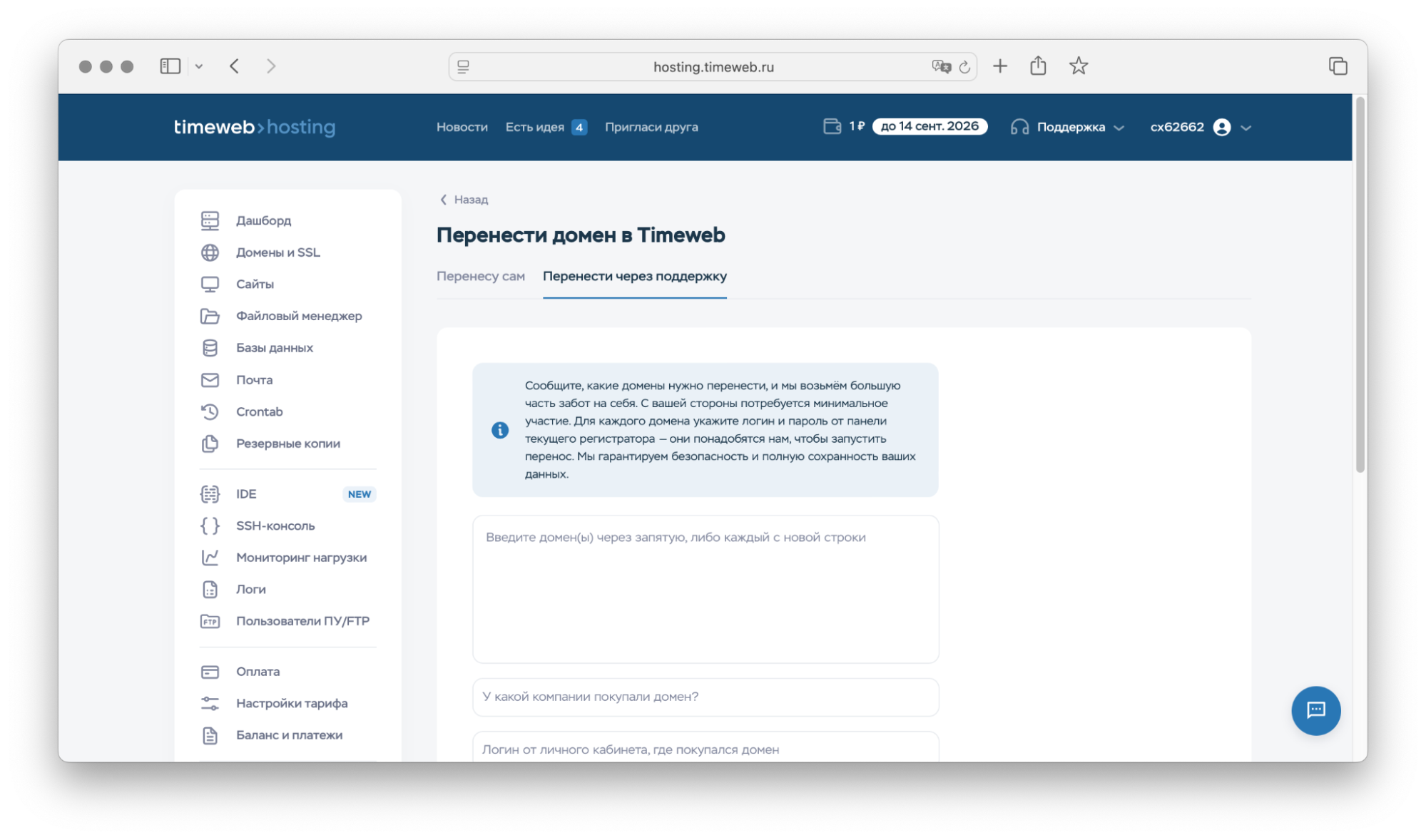1426x840 pixels.
Task: Click the chart icon for Мониторинг нагрузки
Action: point(210,558)
